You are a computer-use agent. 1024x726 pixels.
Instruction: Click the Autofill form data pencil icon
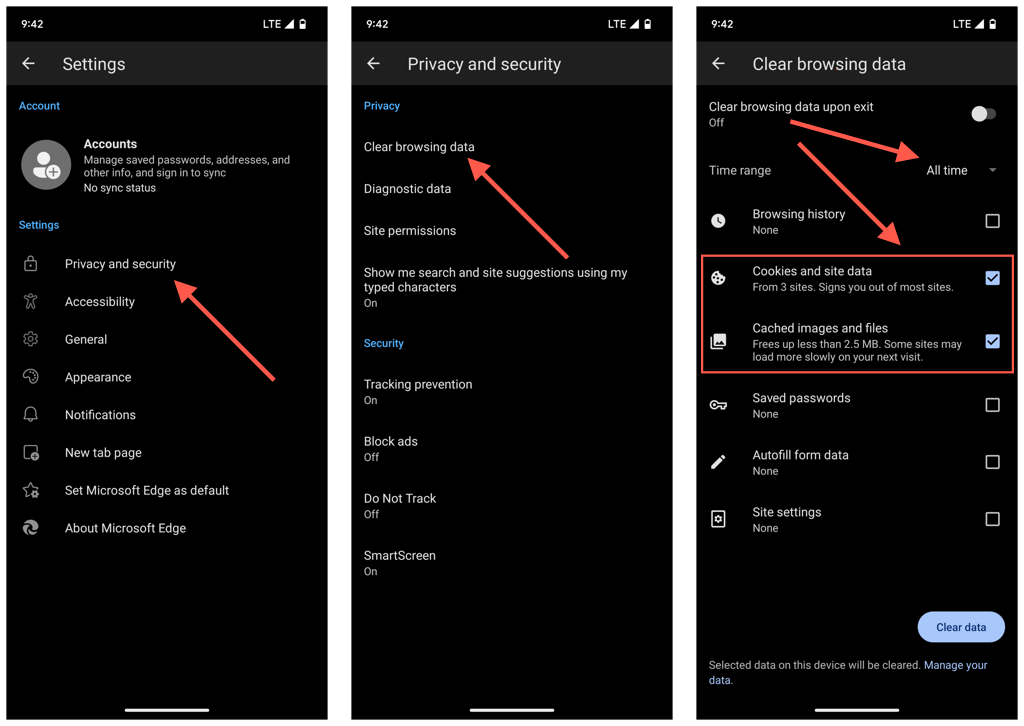[718, 462]
